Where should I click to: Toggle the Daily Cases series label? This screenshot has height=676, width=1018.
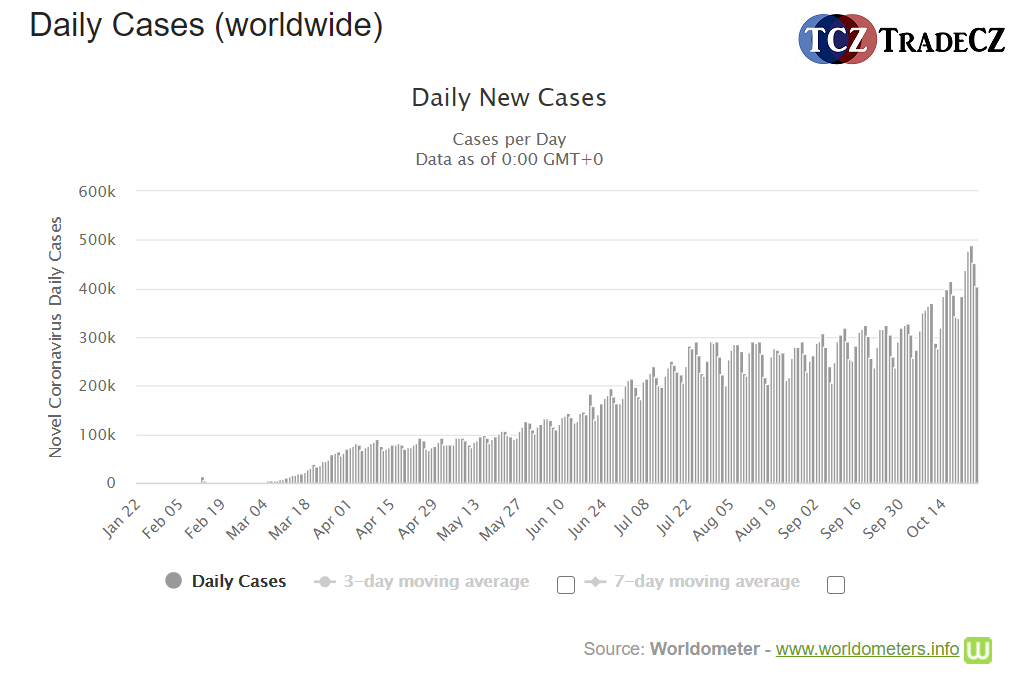click(238, 581)
